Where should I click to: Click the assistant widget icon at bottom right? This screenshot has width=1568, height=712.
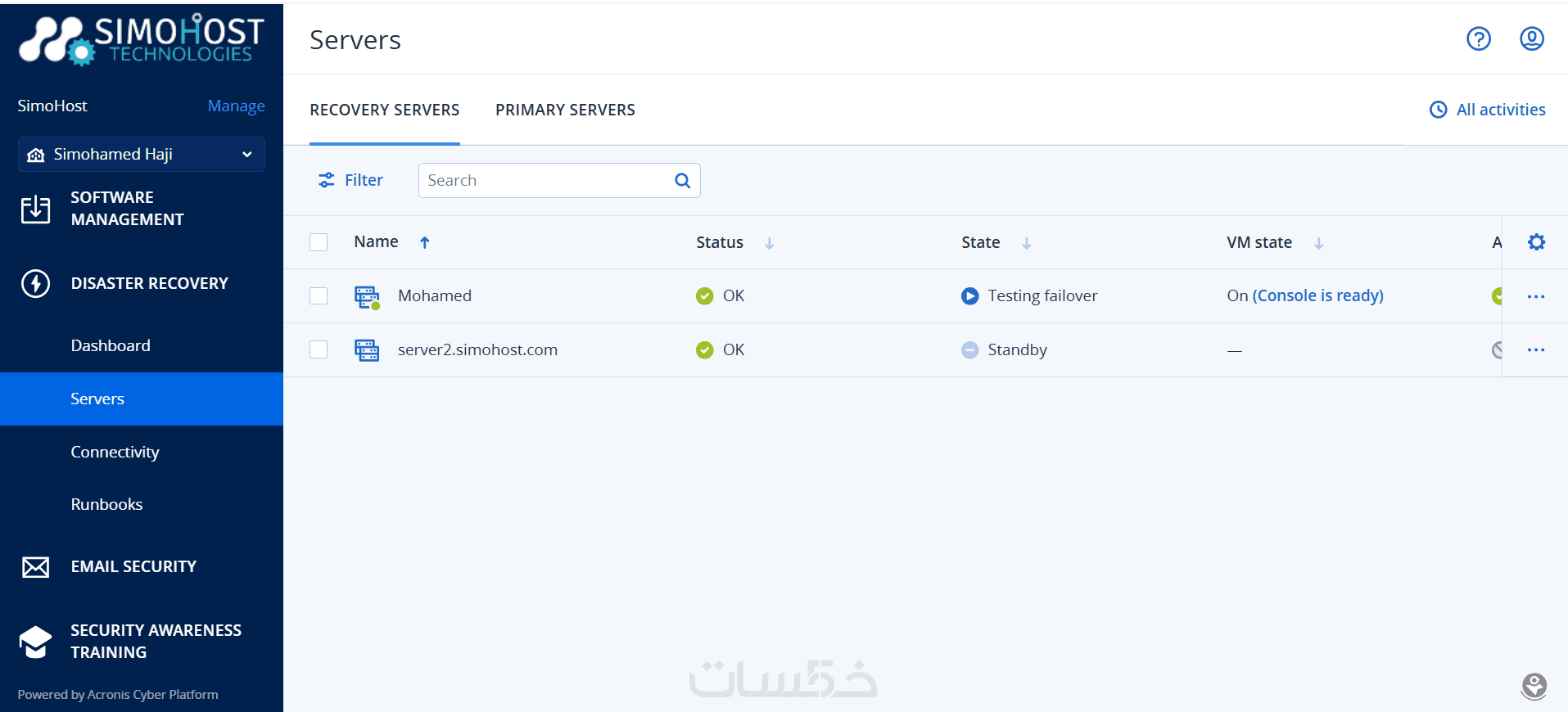coord(1534,686)
